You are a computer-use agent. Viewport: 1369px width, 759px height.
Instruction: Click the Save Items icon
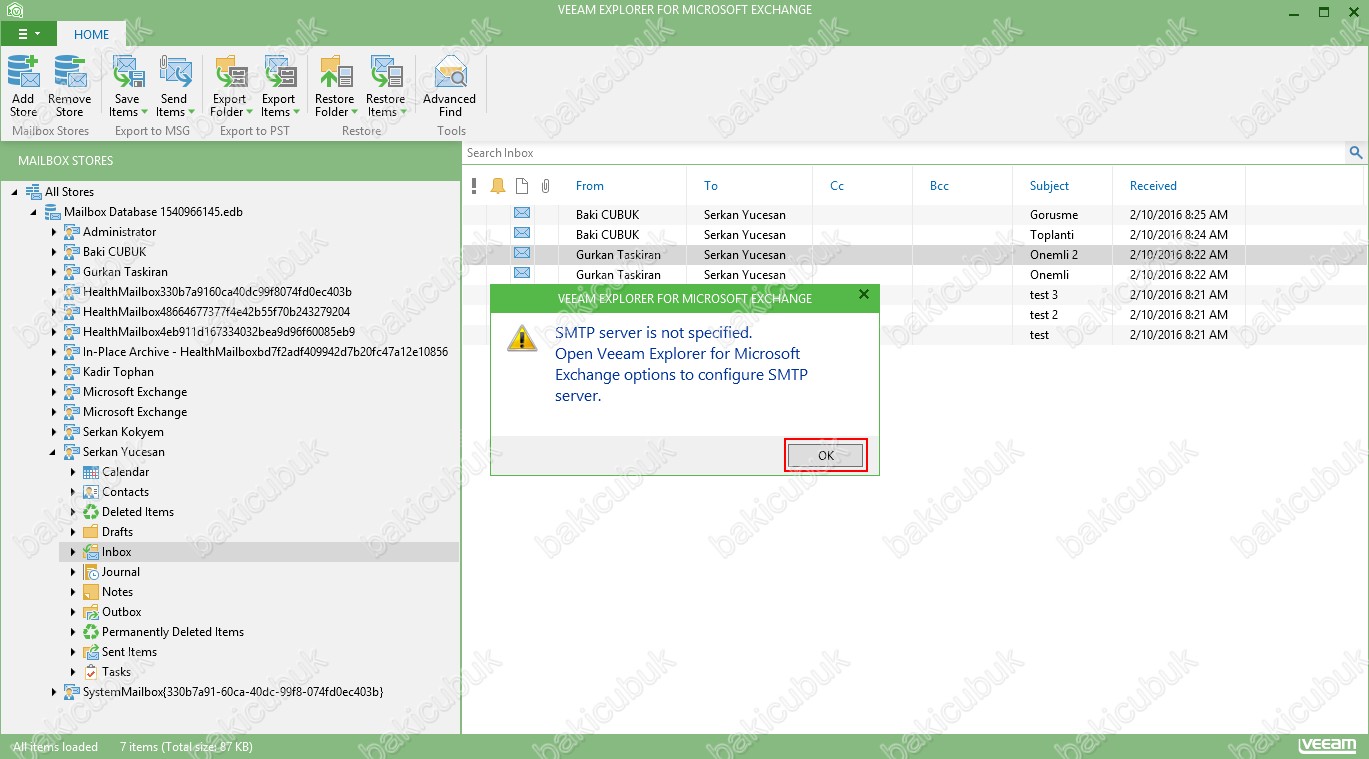pos(127,72)
